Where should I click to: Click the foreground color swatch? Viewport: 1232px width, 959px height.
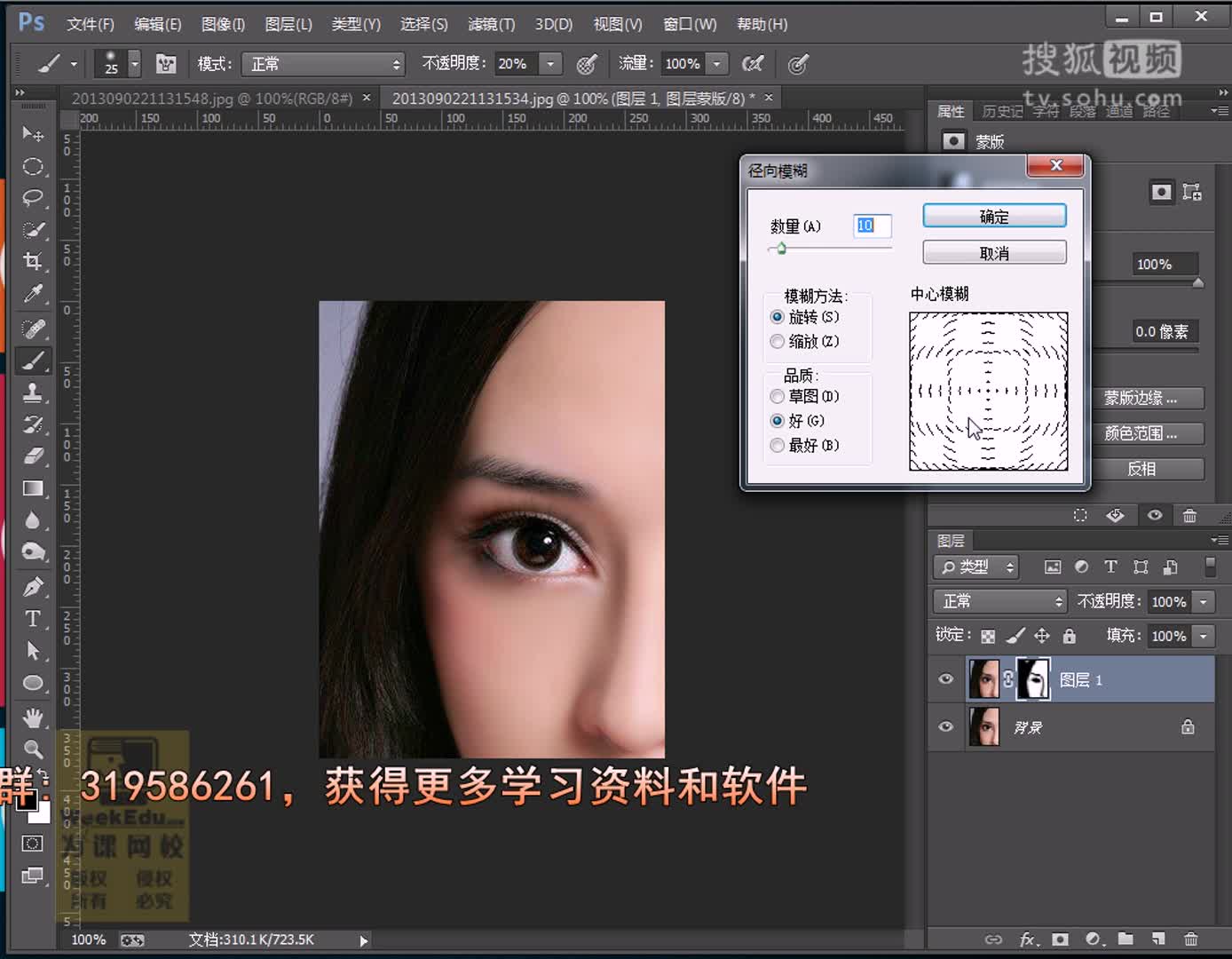pyautogui.click(x=26, y=799)
